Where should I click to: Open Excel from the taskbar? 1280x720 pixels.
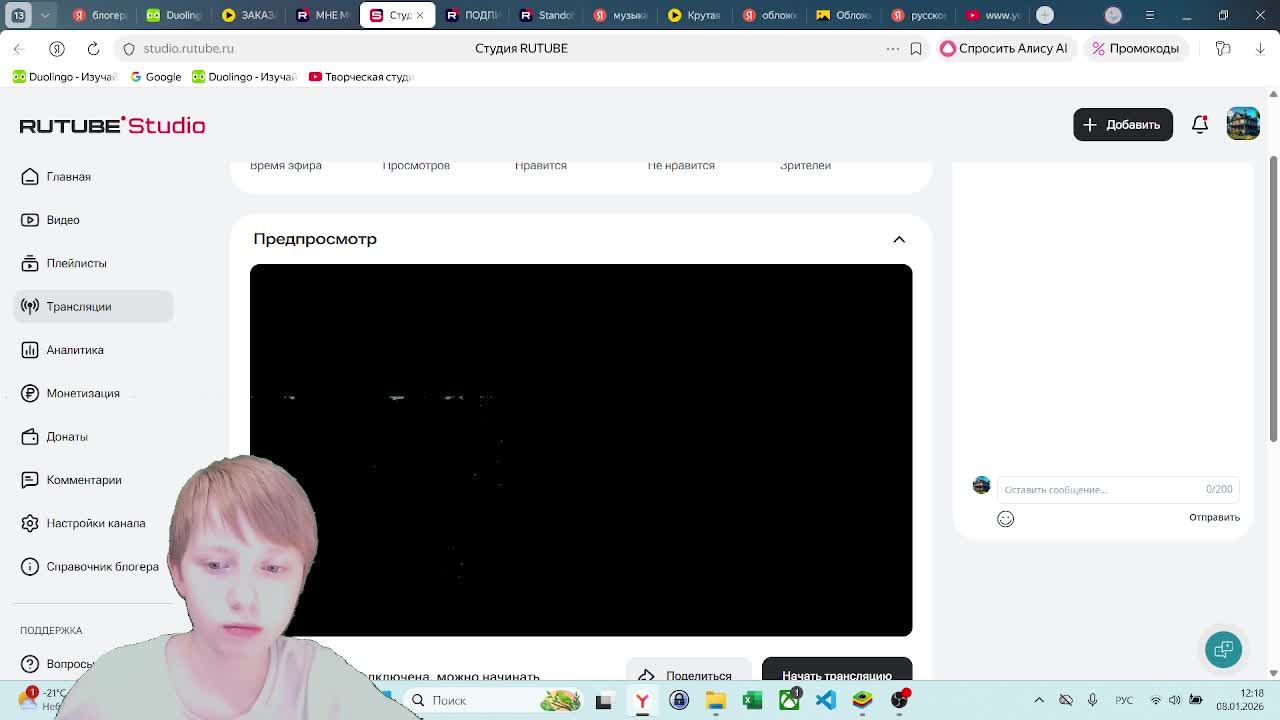(x=752, y=701)
